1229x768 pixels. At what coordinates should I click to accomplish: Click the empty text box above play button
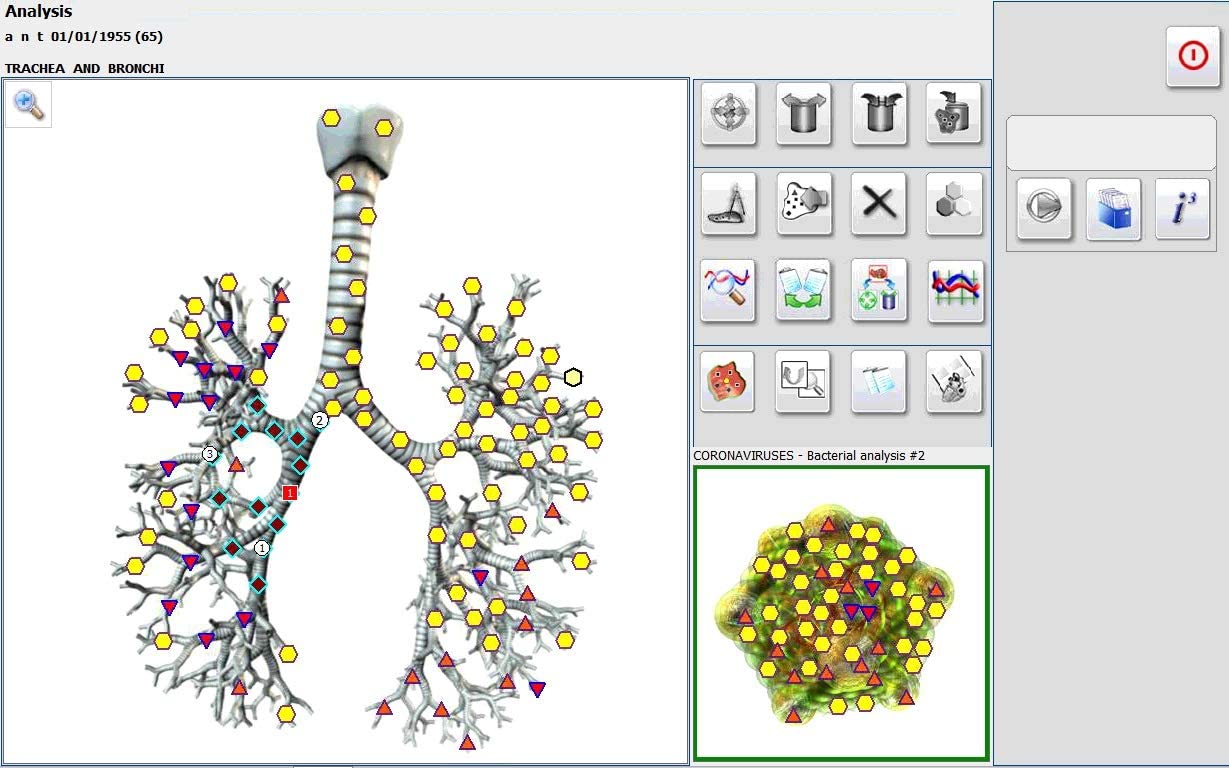point(1111,143)
